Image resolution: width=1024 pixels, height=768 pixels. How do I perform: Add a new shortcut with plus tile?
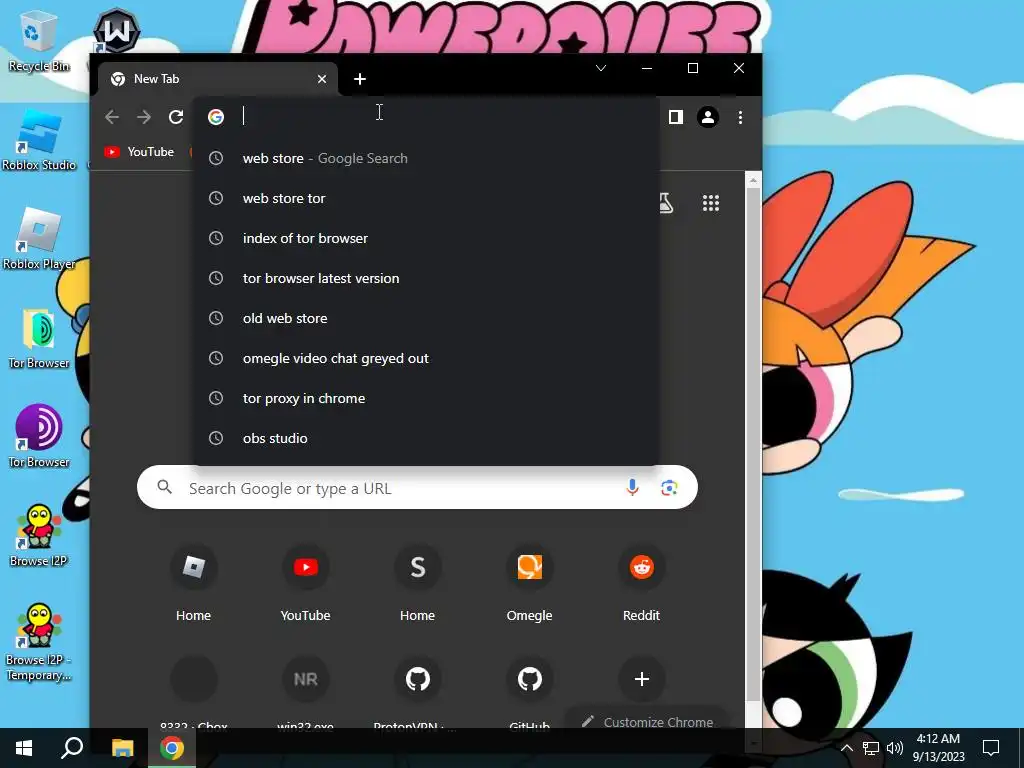[641, 679]
